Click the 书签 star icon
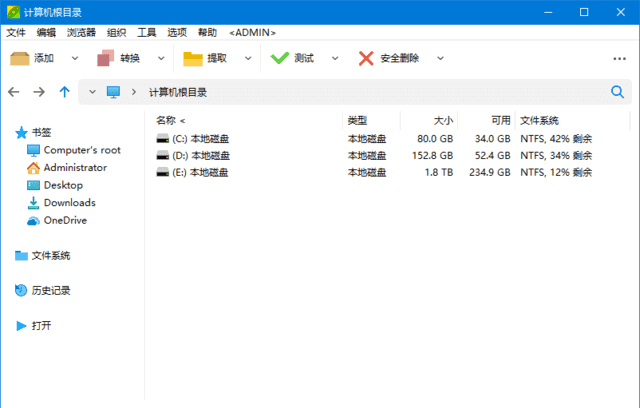 pos(21,133)
